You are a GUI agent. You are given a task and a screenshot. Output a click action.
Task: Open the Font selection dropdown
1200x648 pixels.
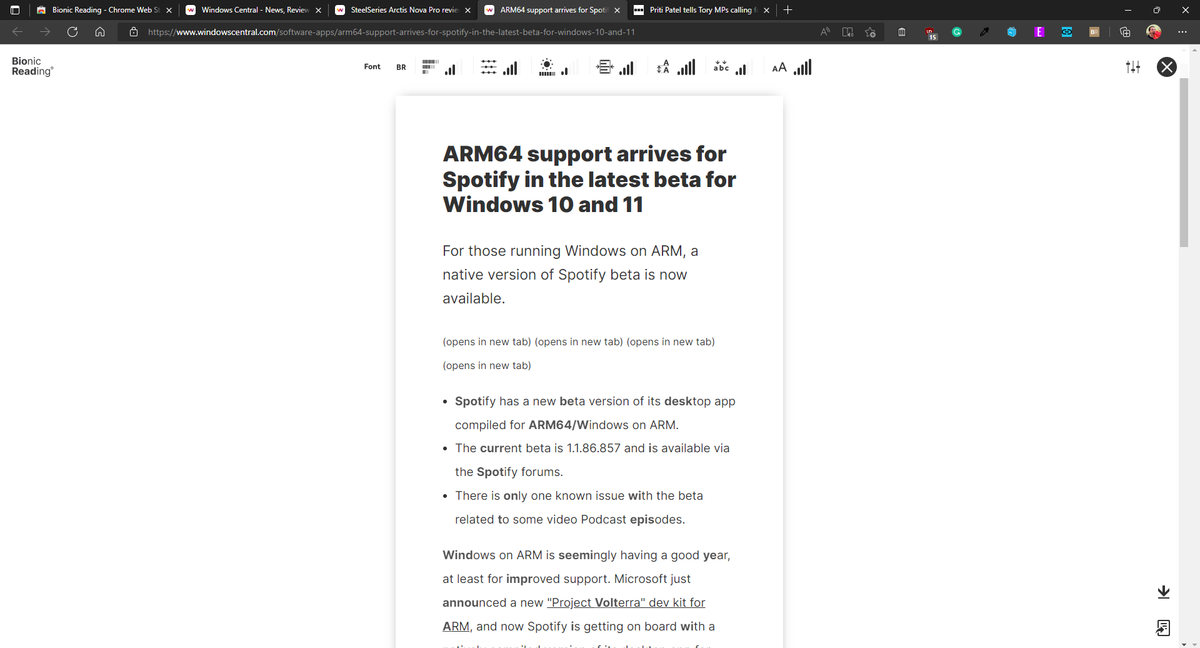point(372,66)
